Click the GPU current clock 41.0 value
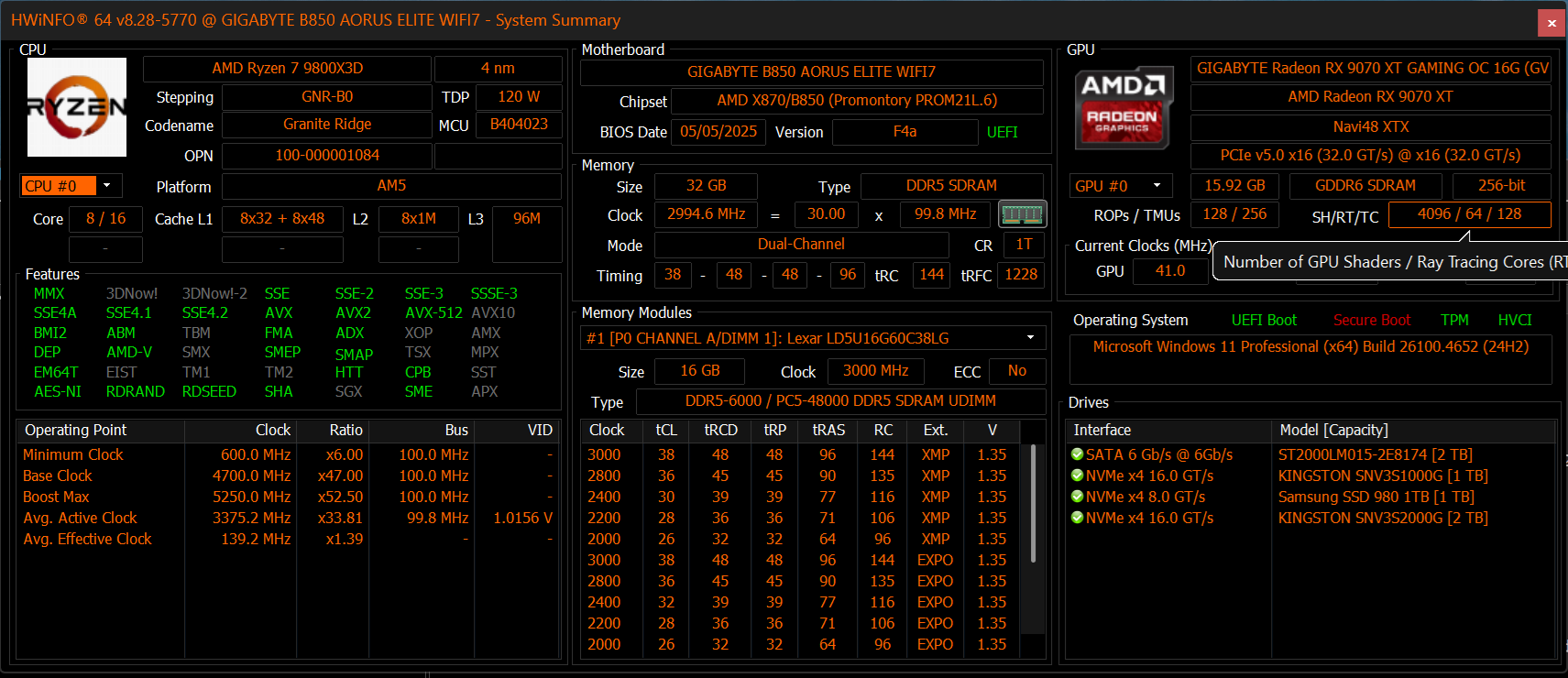The height and width of the screenshot is (678, 1568). [1169, 271]
